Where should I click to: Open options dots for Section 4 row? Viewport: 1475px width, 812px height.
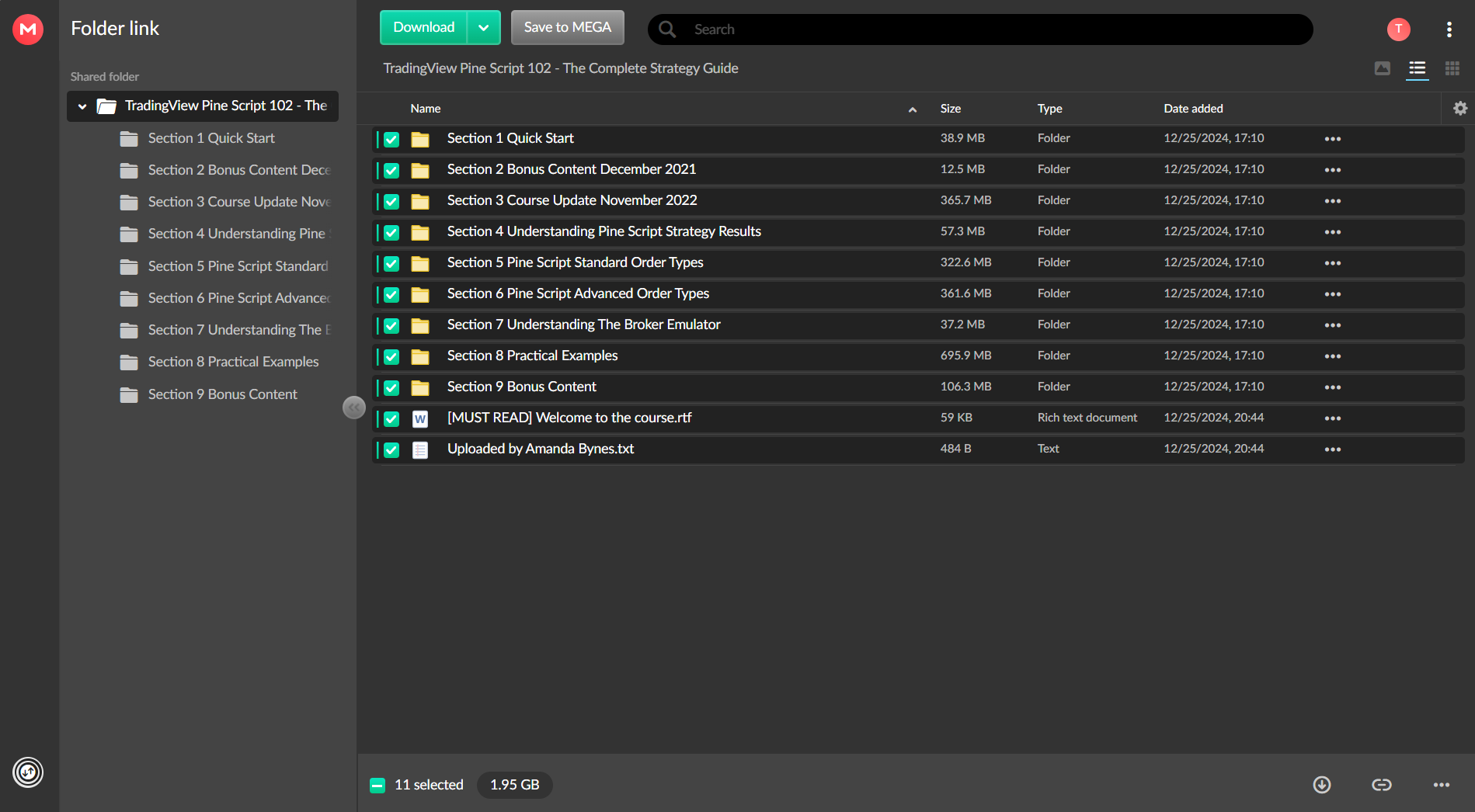[1333, 232]
